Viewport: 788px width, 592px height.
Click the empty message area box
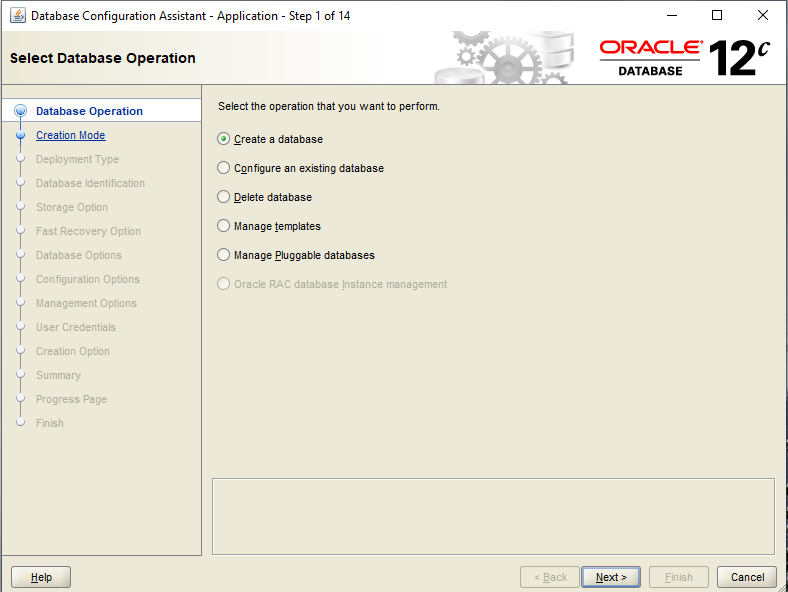coord(493,517)
